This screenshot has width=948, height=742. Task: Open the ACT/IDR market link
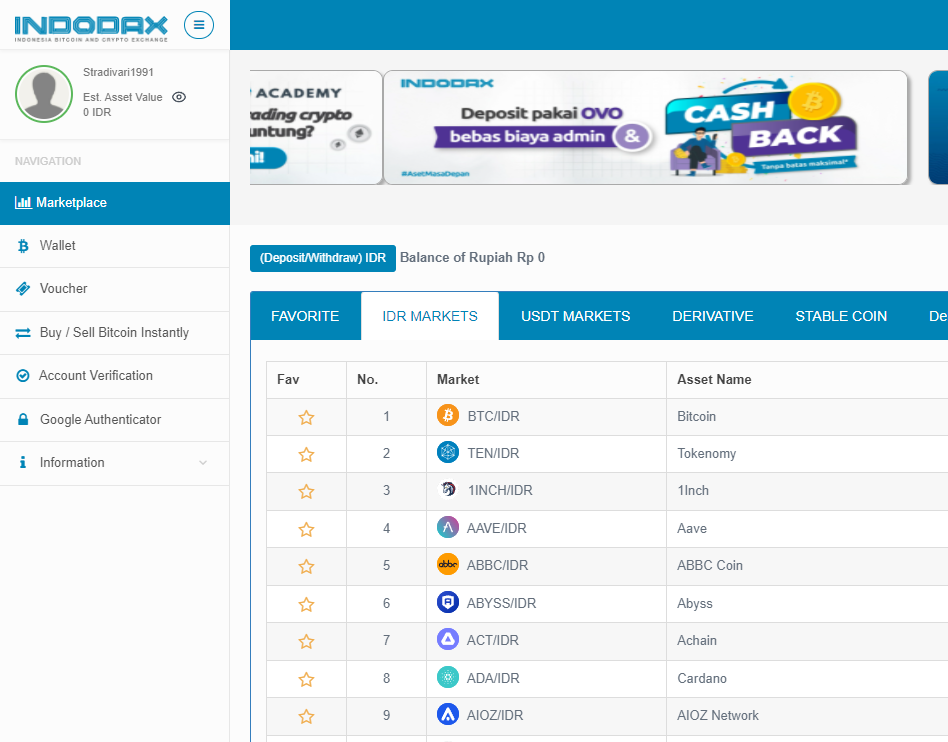click(492, 640)
